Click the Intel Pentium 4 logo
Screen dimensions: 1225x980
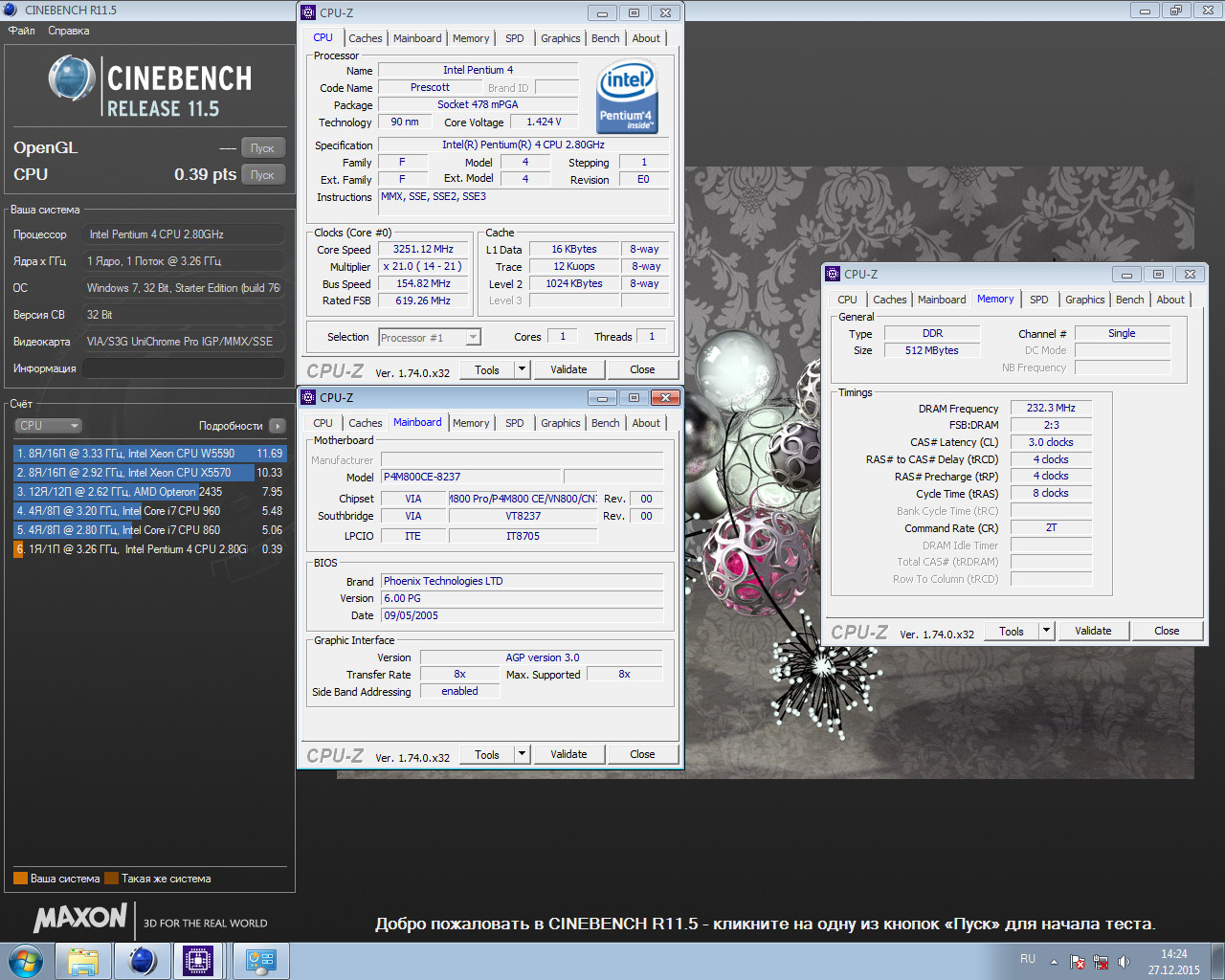click(627, 98)
